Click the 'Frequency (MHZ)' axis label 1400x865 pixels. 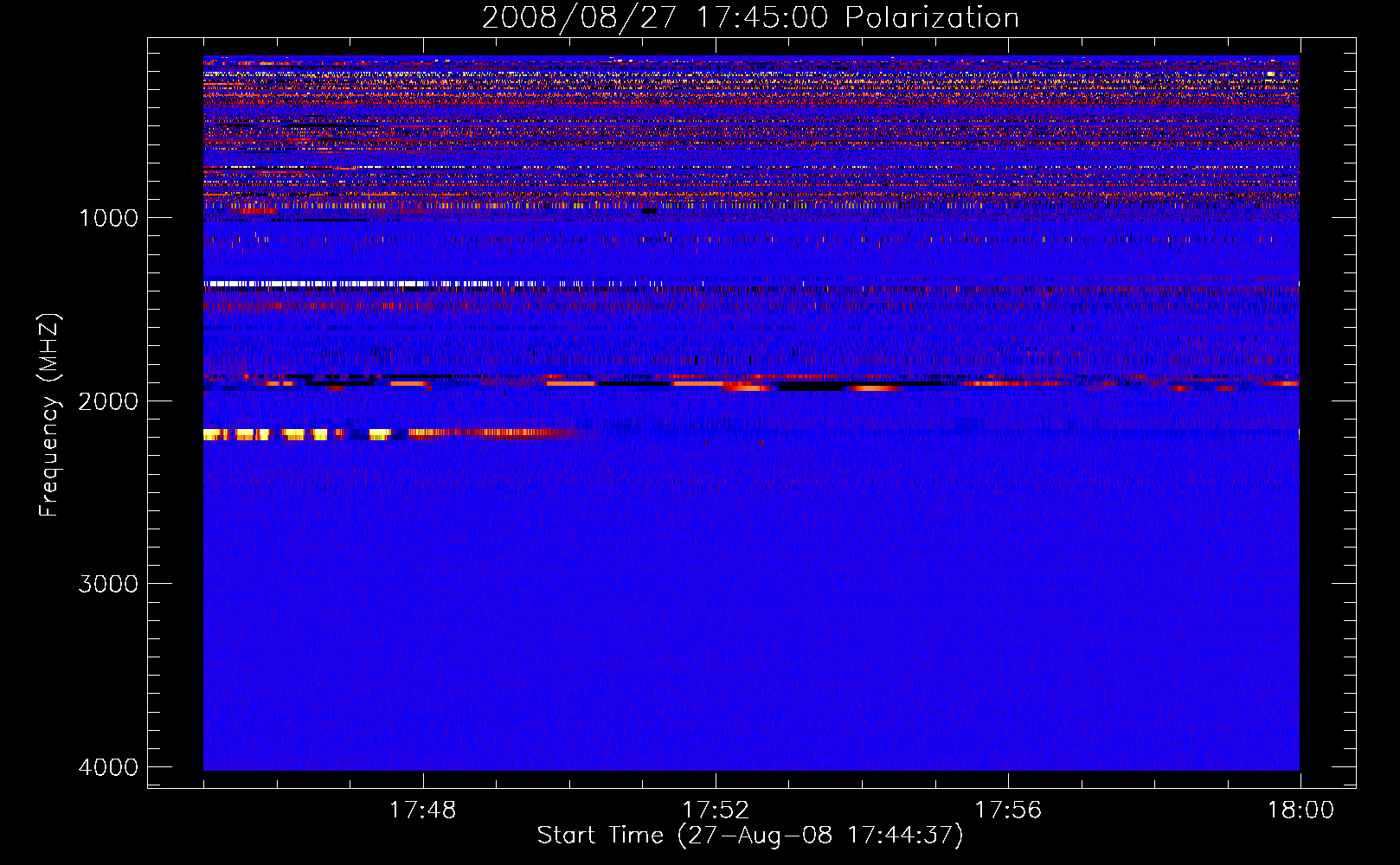tap(50, 416)
